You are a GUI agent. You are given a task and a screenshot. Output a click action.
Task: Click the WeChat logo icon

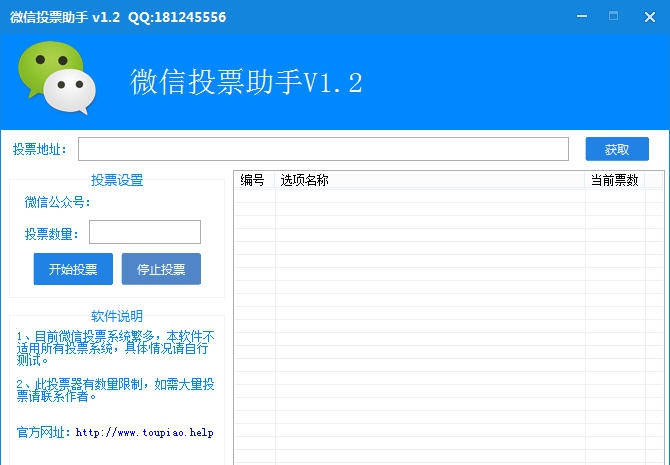[57, 78]
